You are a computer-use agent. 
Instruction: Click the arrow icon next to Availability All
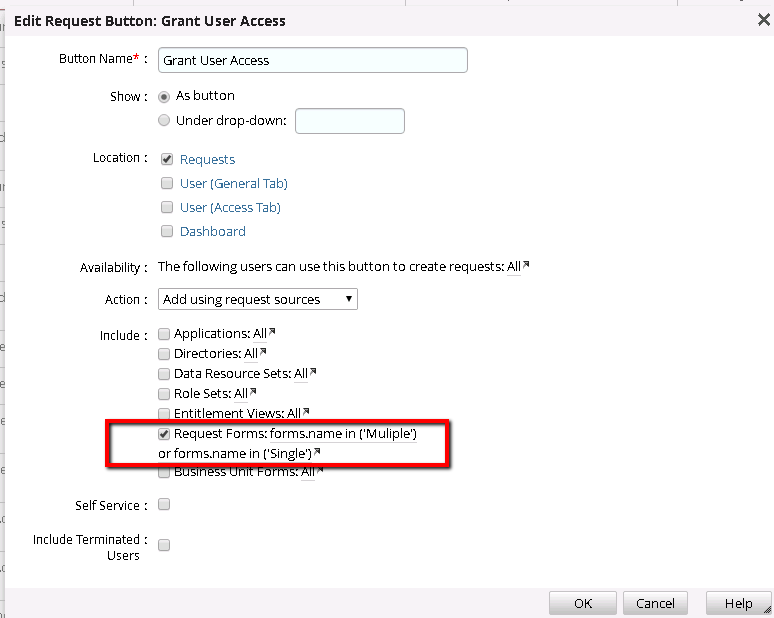pyautogui.click(x=526, y=266)
